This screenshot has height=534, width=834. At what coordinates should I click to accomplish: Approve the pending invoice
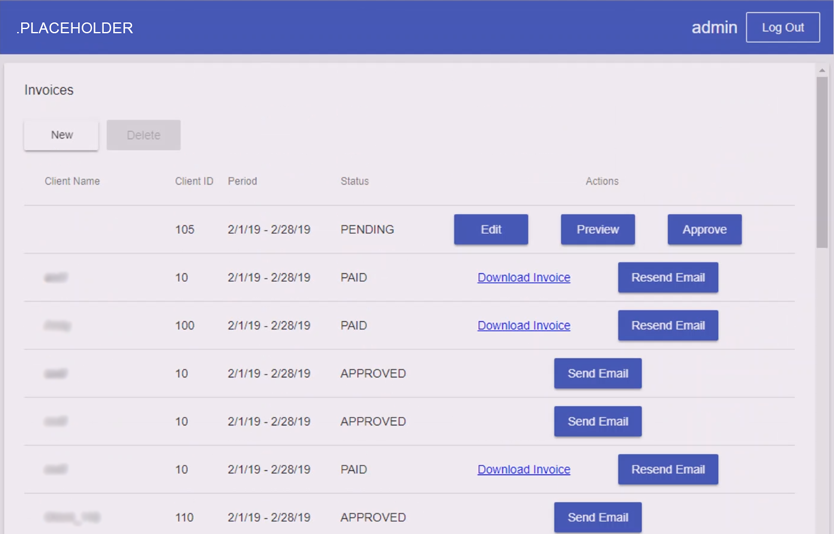[x=704, y=229]
